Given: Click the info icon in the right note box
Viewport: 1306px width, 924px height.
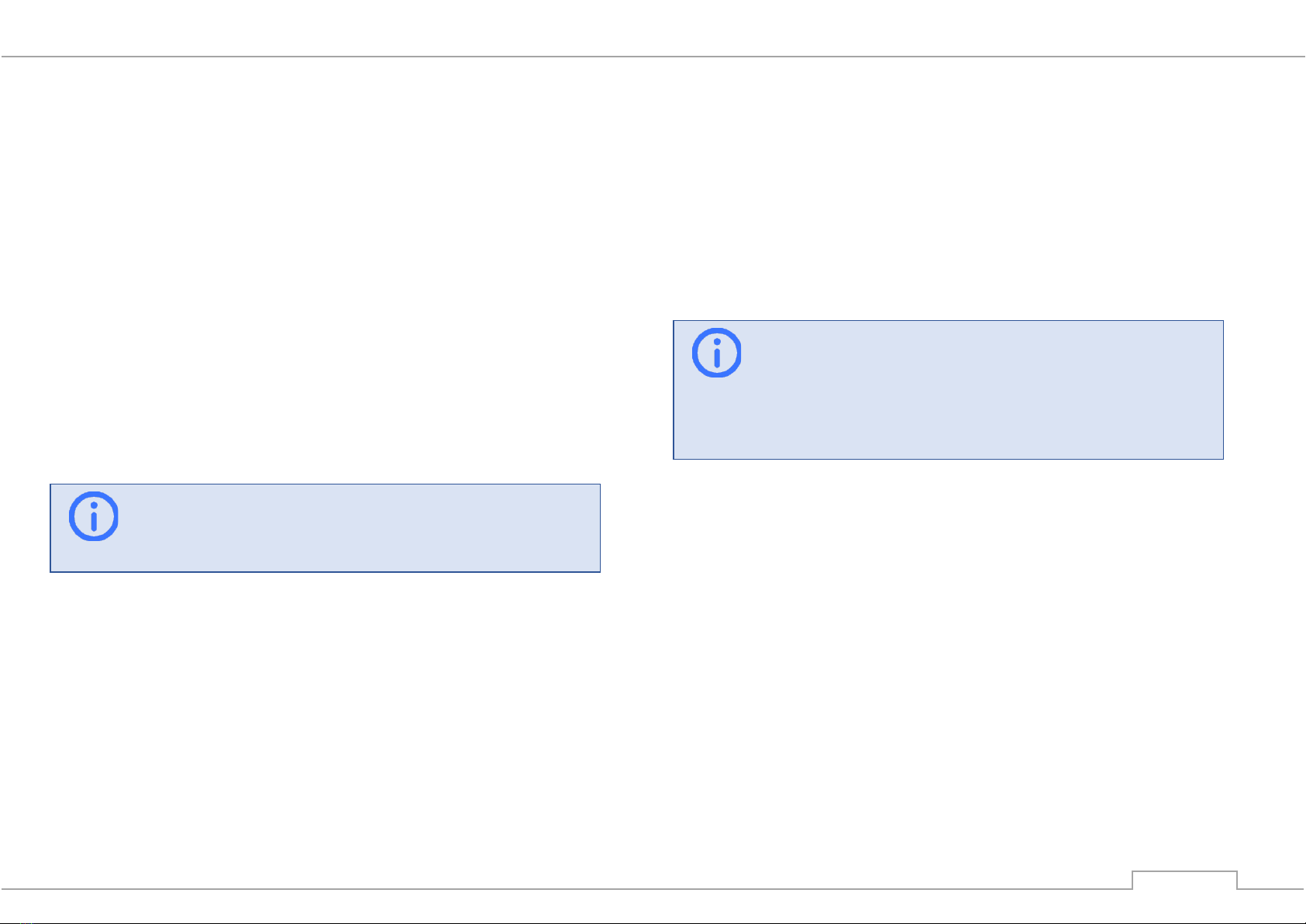Looking at the screenshot, I should [x=717, y=353].
